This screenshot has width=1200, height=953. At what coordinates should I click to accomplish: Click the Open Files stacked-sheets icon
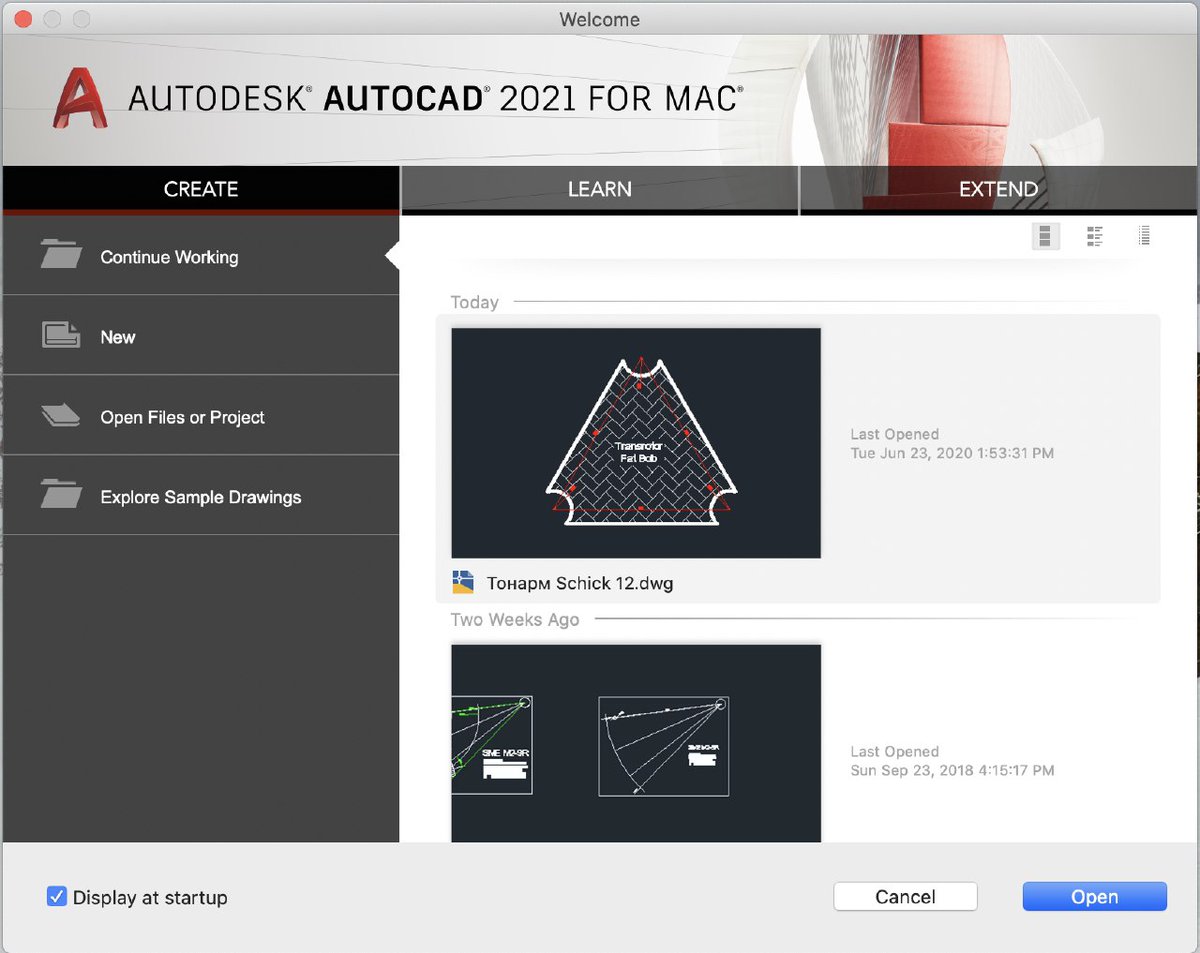(x=61, y=415)
